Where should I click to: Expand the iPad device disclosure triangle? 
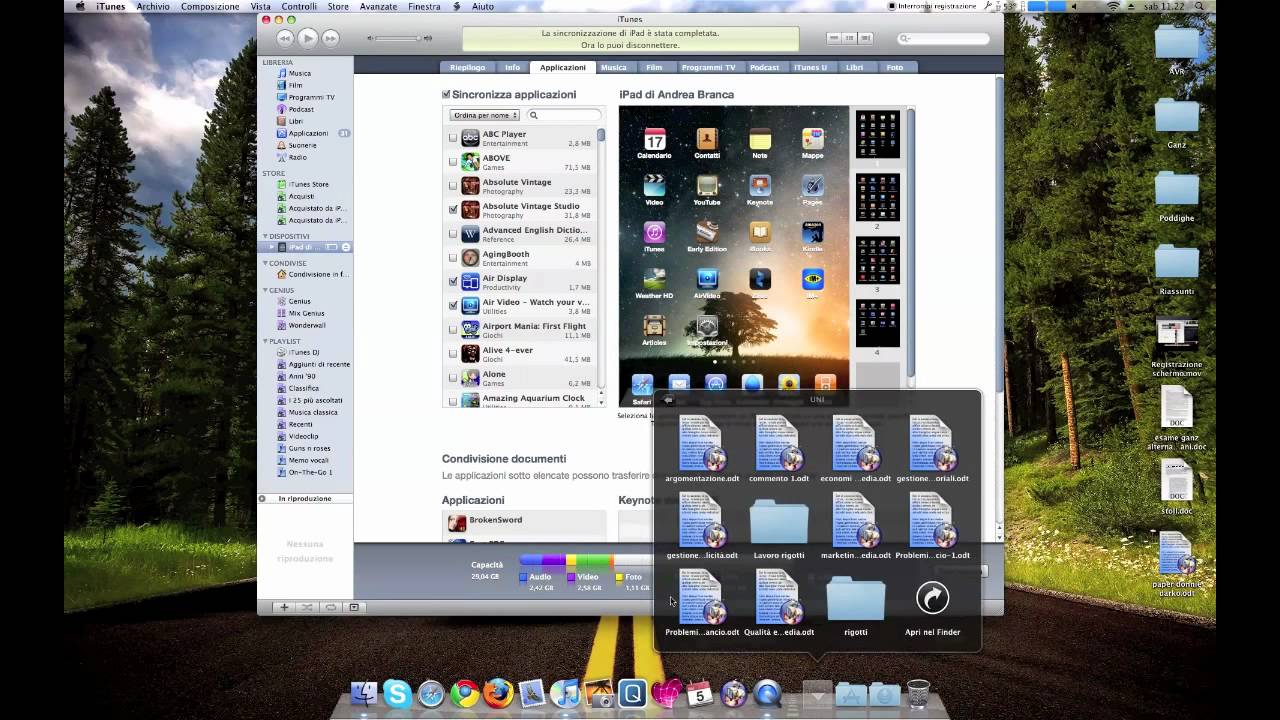tap(272, 247)
